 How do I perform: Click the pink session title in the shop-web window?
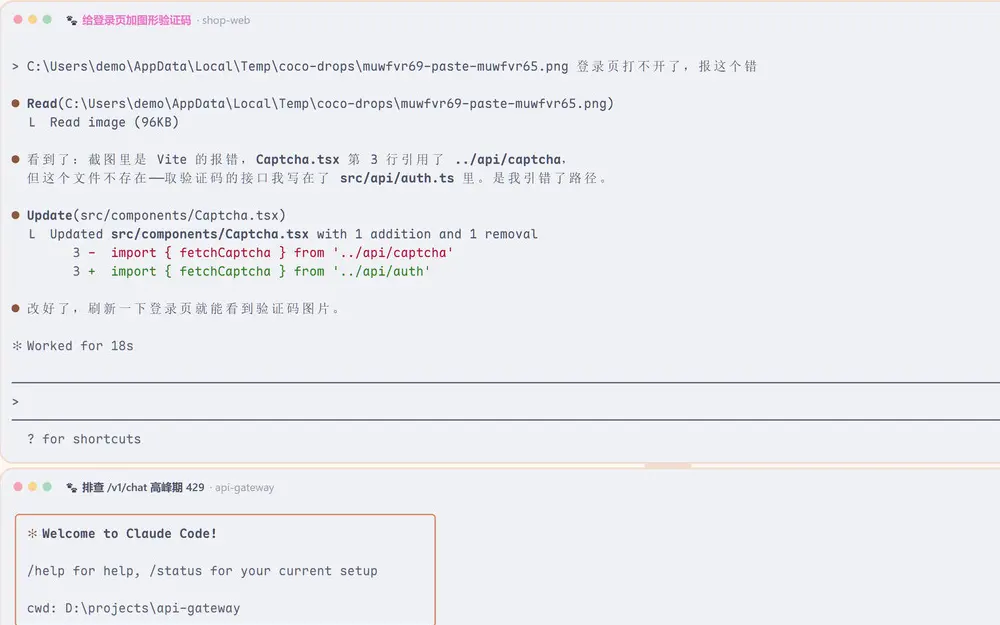tap(136, 20)
